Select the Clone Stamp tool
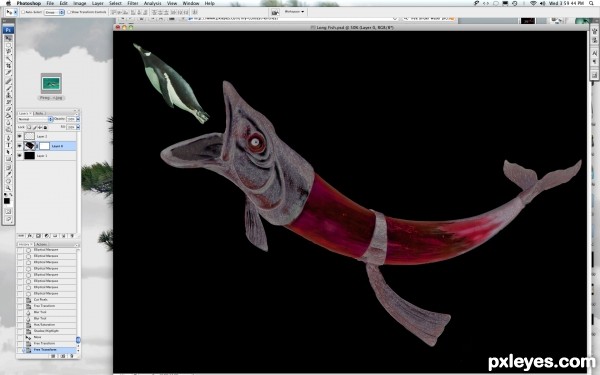The width and height of the screenshot is (600, 375). [x=8, y=95]
